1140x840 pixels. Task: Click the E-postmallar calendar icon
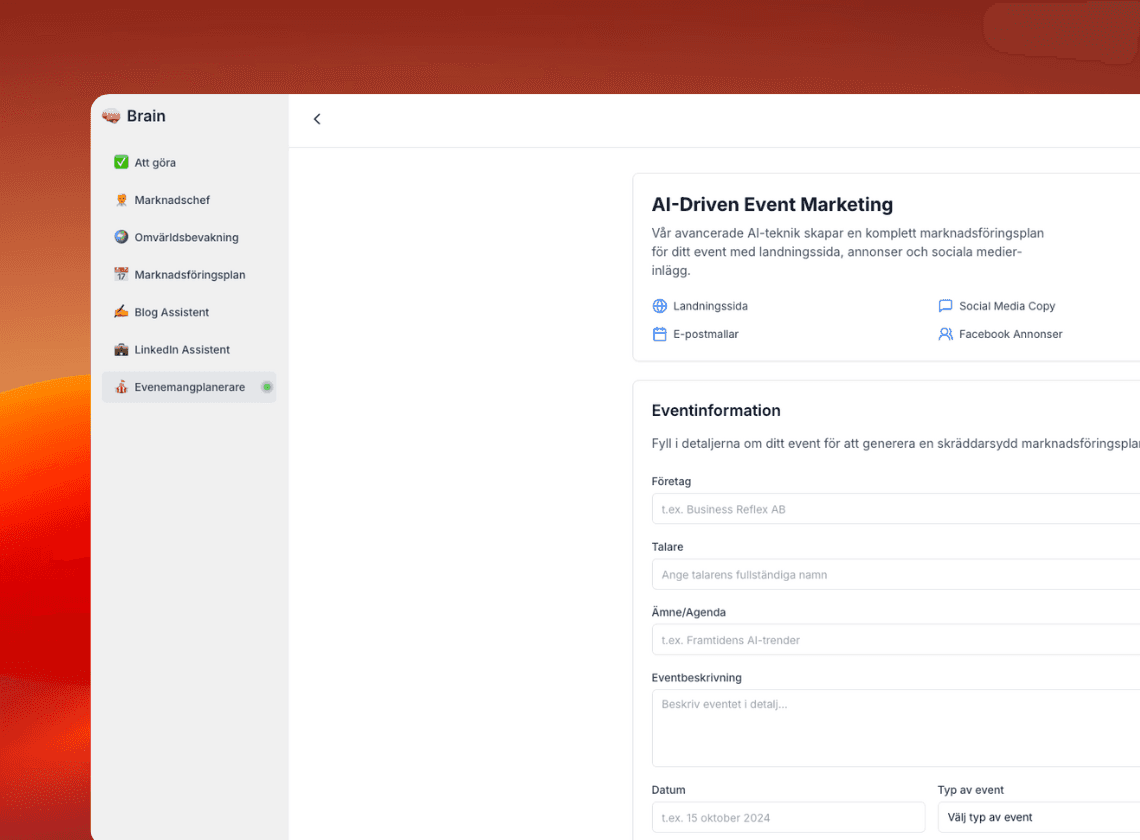tap(659, 334)
